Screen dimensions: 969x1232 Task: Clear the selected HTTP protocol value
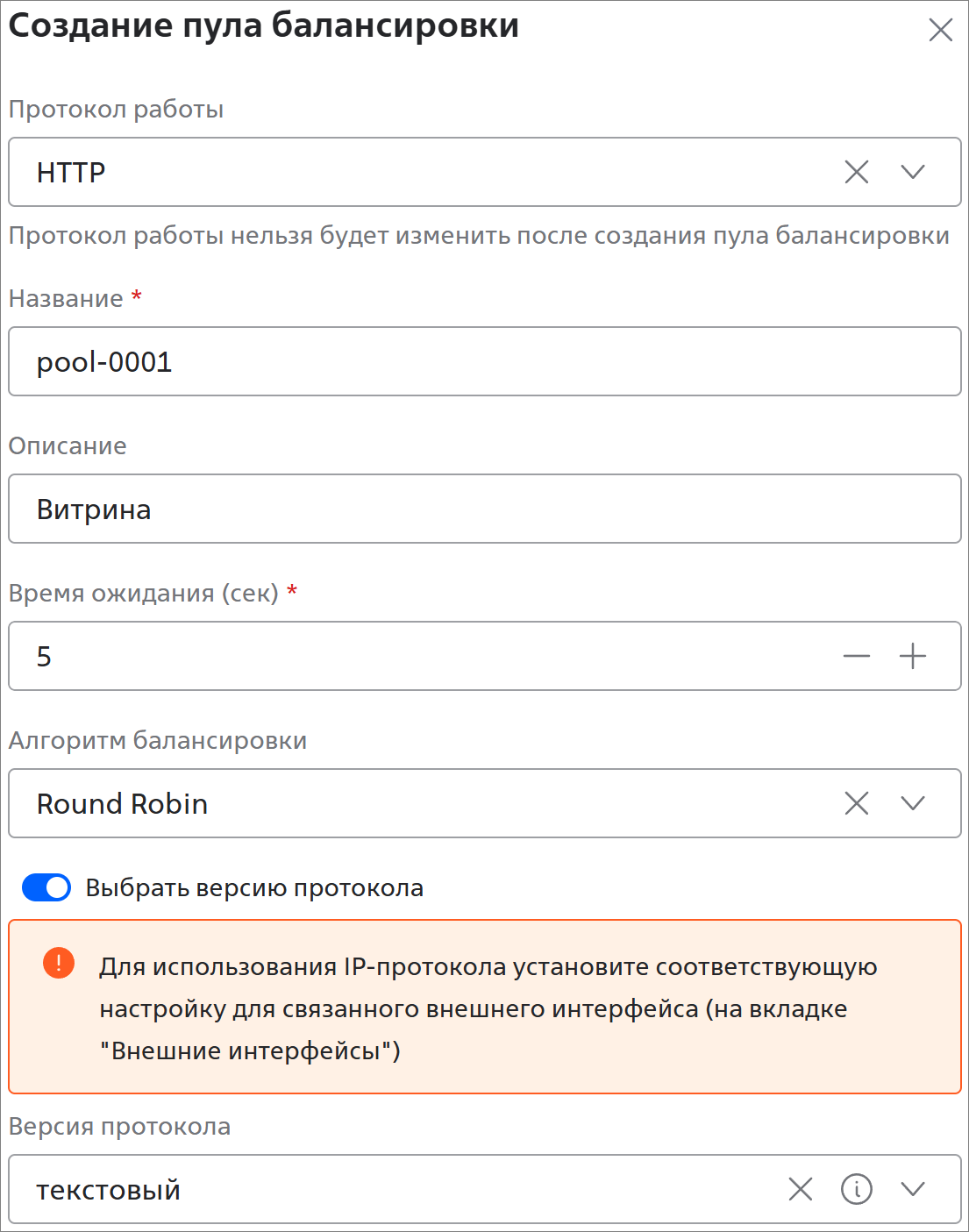(856, 172)
